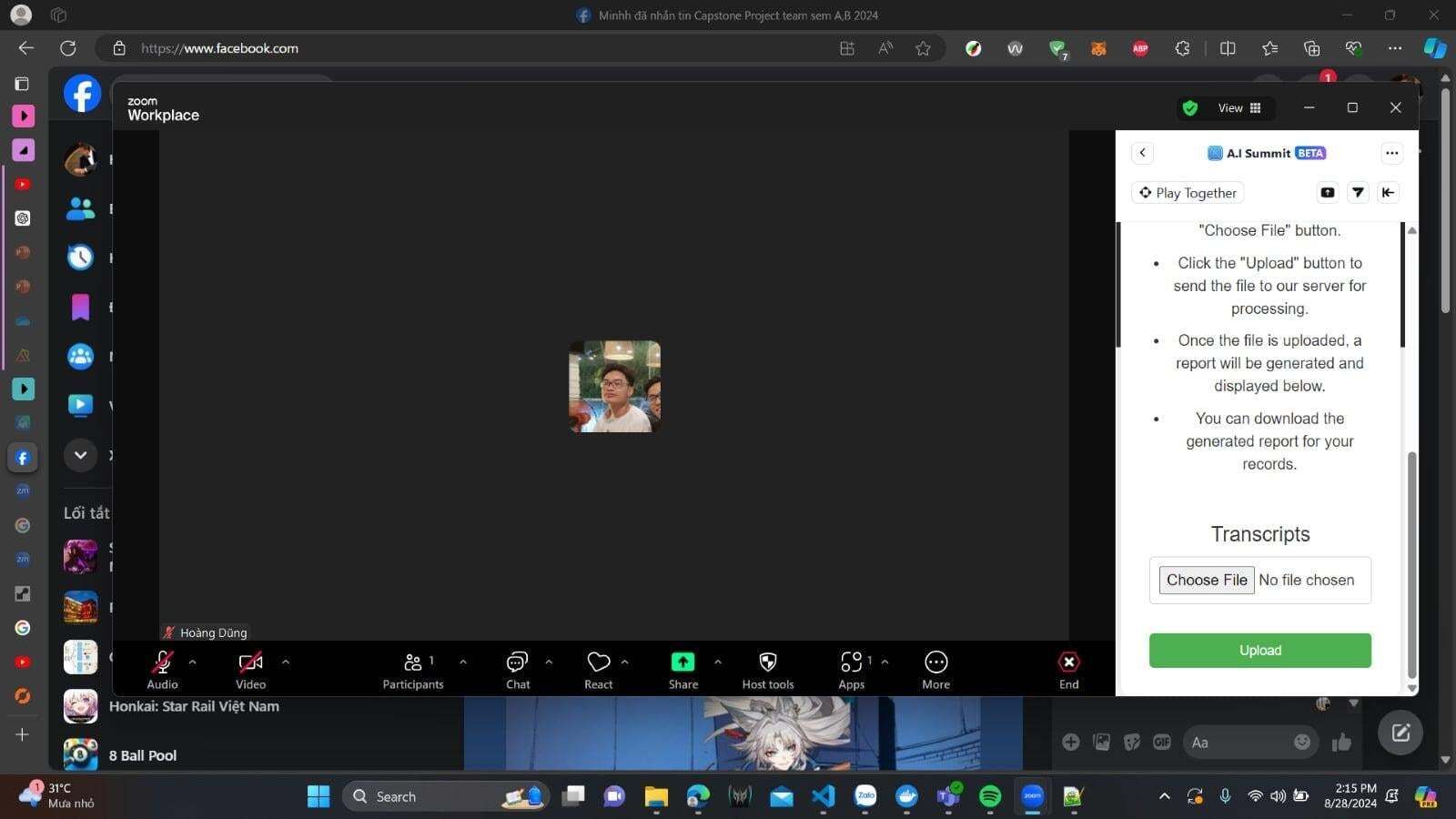This screenshot has width=1456, height=819.
Task: Expand share options arrow next to Share
Action: coord(718,662)
